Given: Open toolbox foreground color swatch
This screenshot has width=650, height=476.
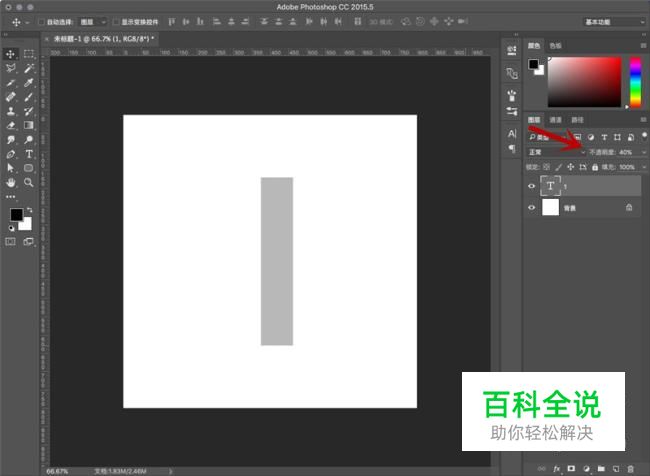Looking at the screenshot, I should click(x=17, y=214).
